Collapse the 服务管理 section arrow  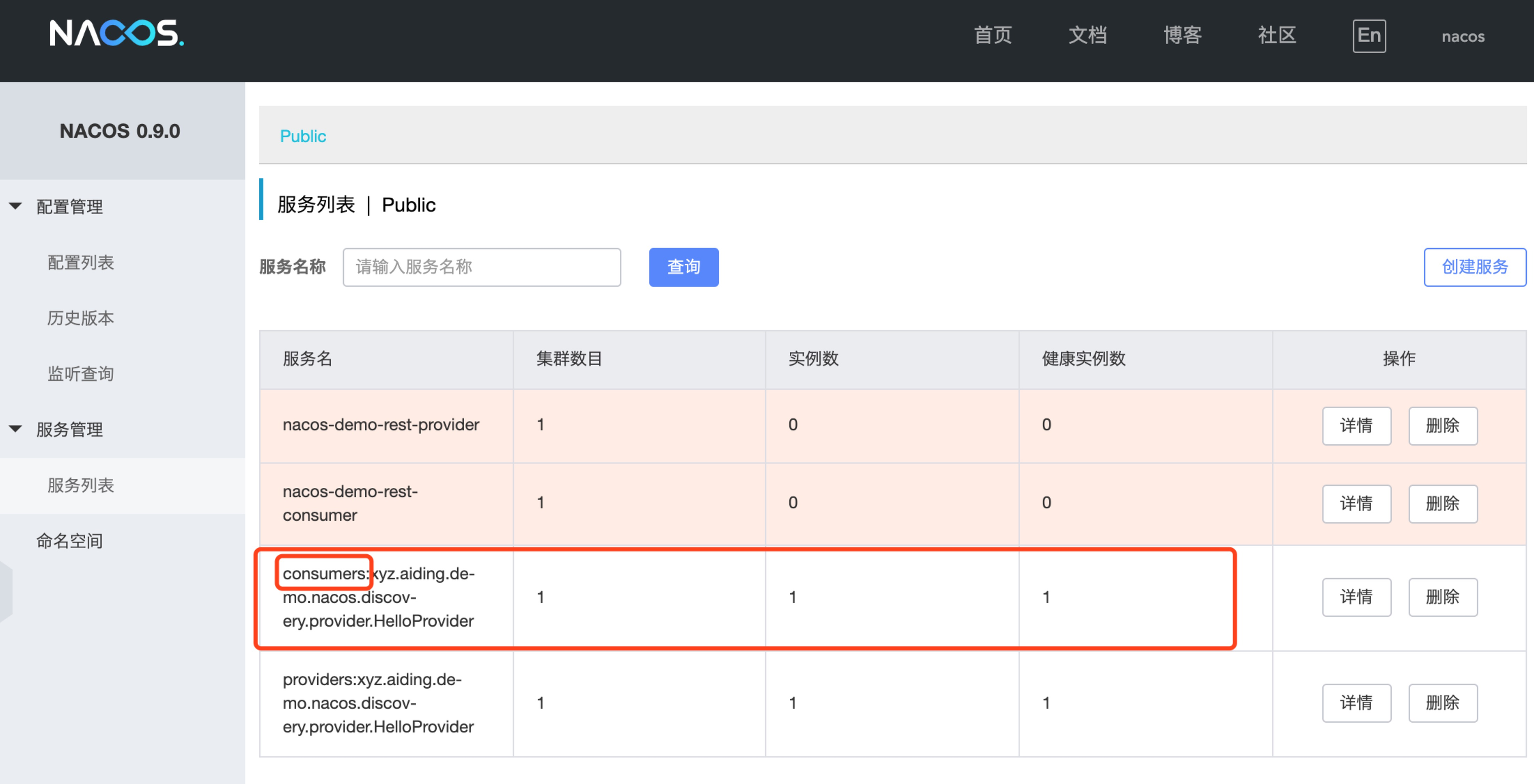coord(16,429)
